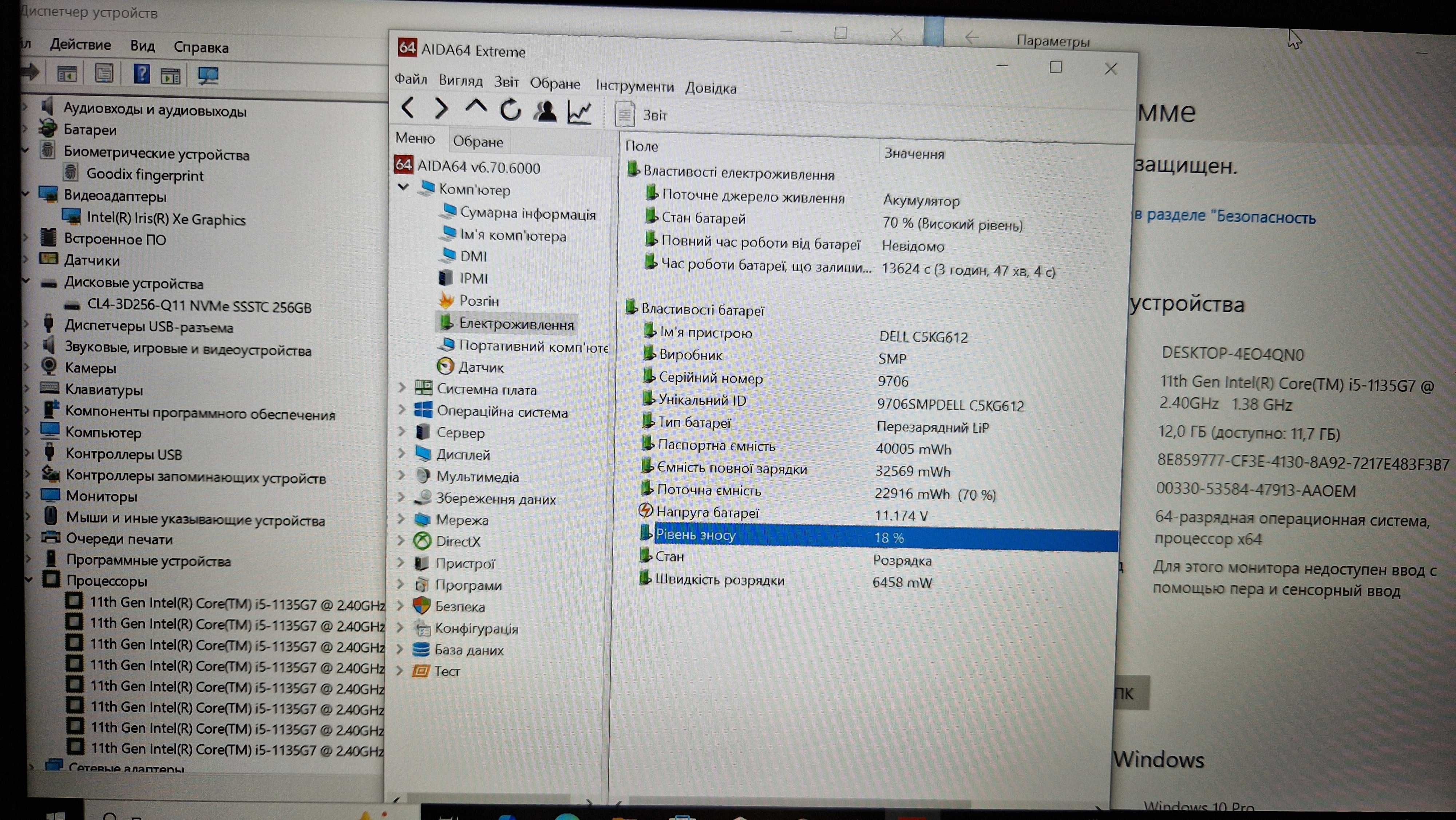
Task: Expand the DirectX node
Action: tap(401, 541)
